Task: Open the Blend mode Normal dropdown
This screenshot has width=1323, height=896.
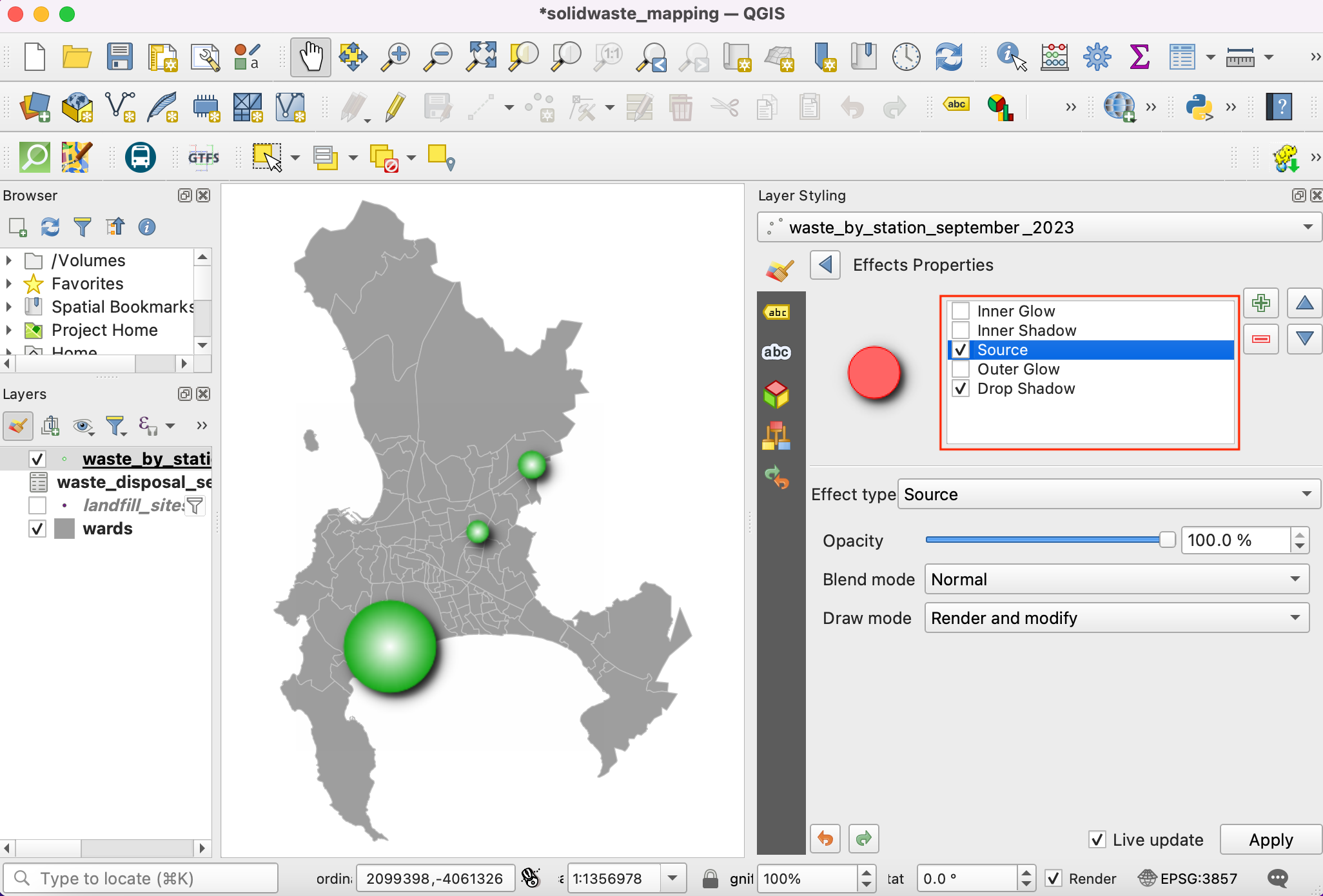Action: [x=1116, y=579]
